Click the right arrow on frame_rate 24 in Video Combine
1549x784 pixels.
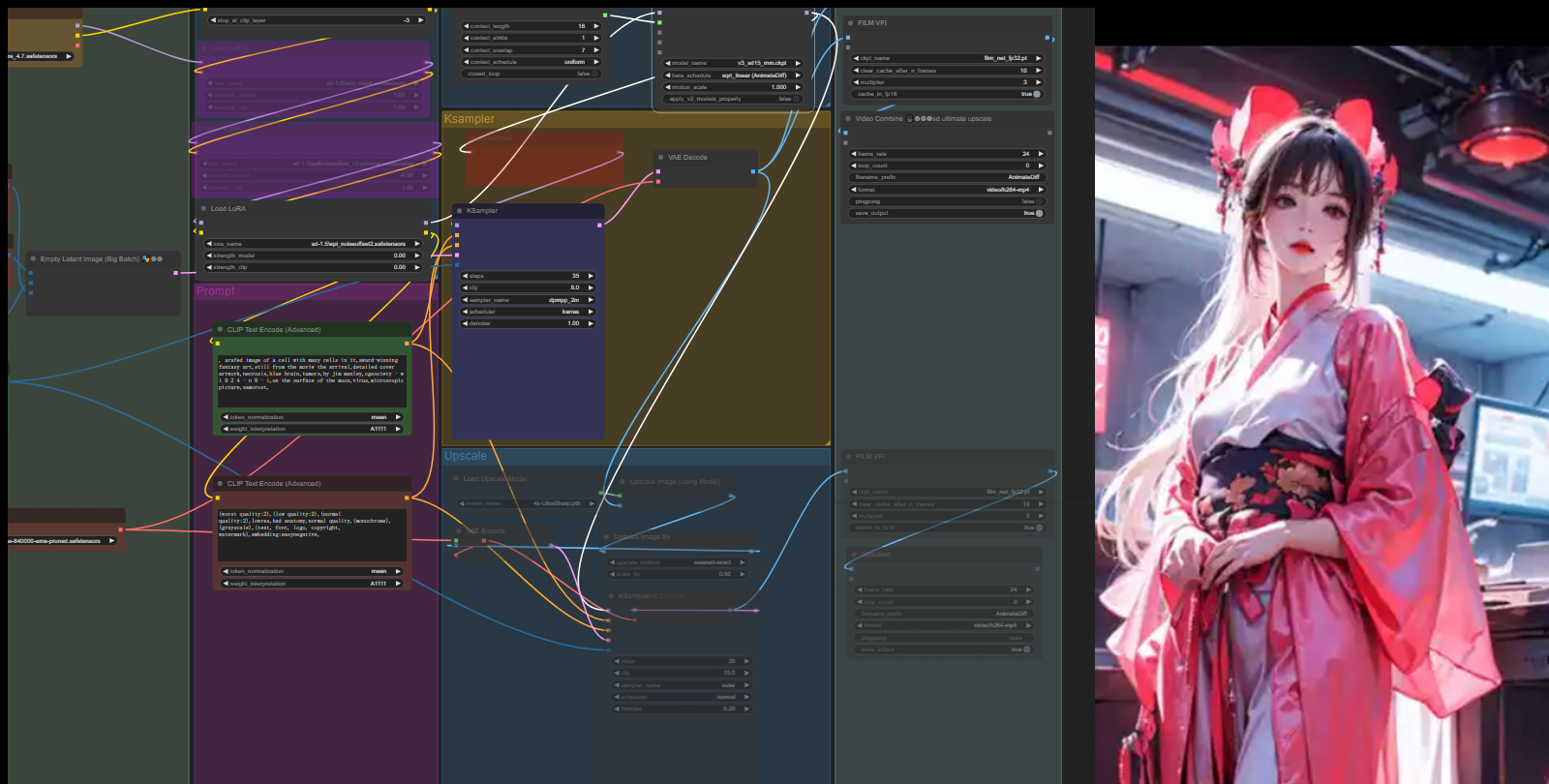tap(1041, 154)
